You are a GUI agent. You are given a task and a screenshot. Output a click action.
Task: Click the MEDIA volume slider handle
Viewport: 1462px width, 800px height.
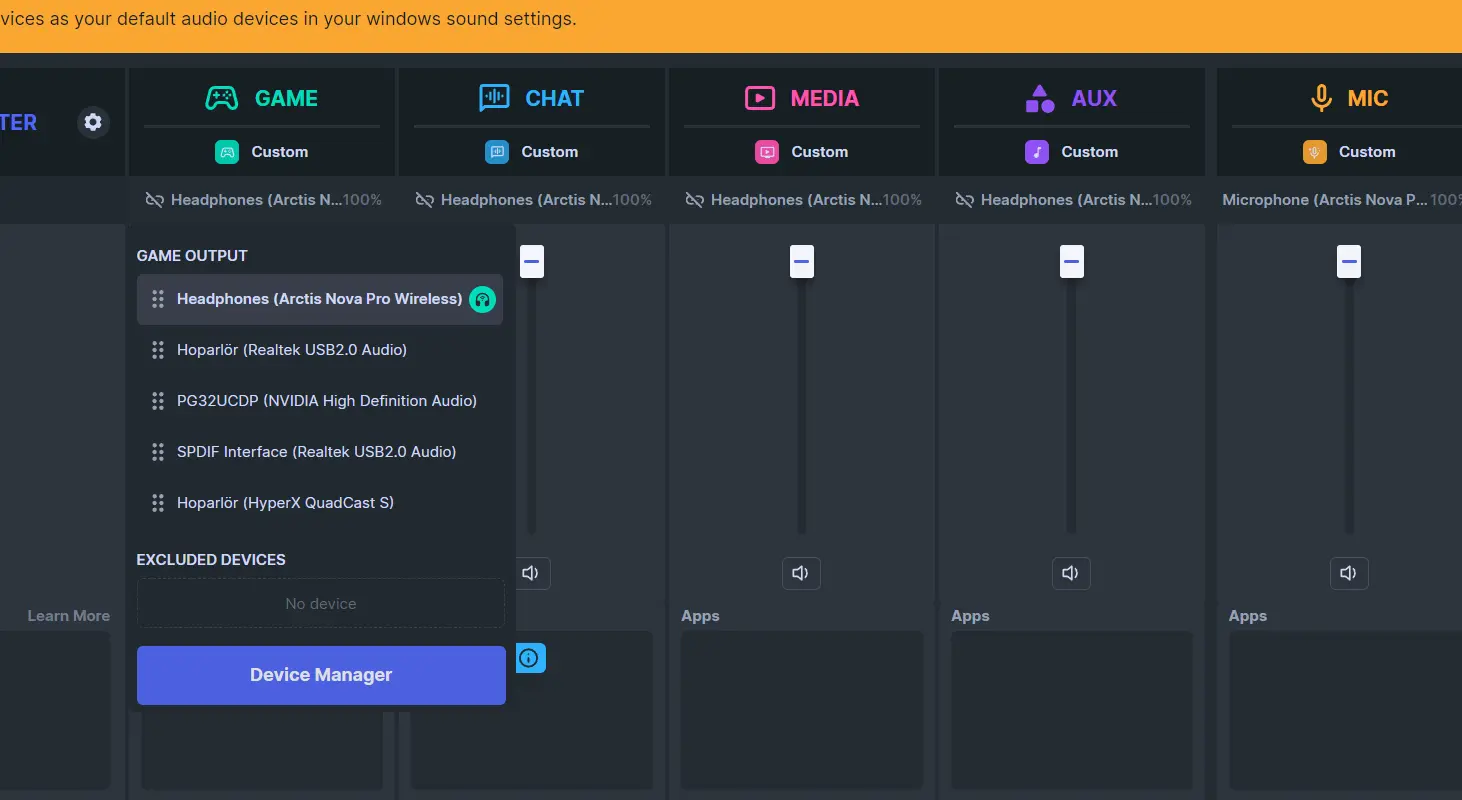[801, 262]
